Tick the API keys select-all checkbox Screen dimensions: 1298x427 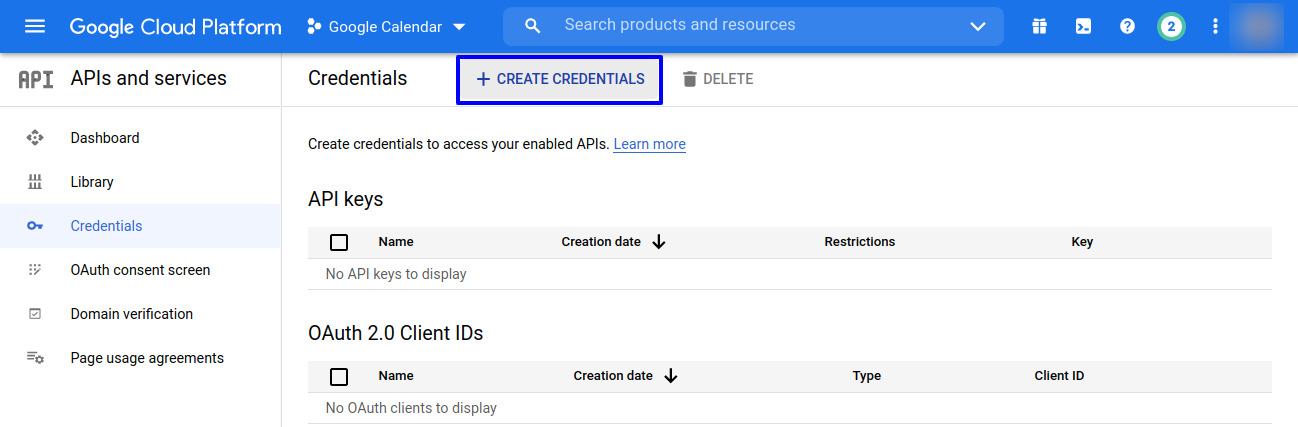pyautogui.click(x=339, y=242)
